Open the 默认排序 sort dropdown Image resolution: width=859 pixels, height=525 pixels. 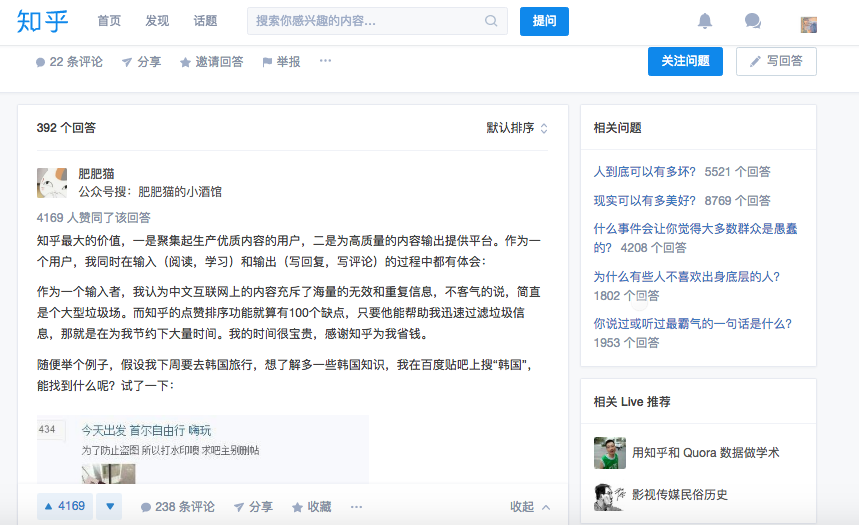pos(517,128)
